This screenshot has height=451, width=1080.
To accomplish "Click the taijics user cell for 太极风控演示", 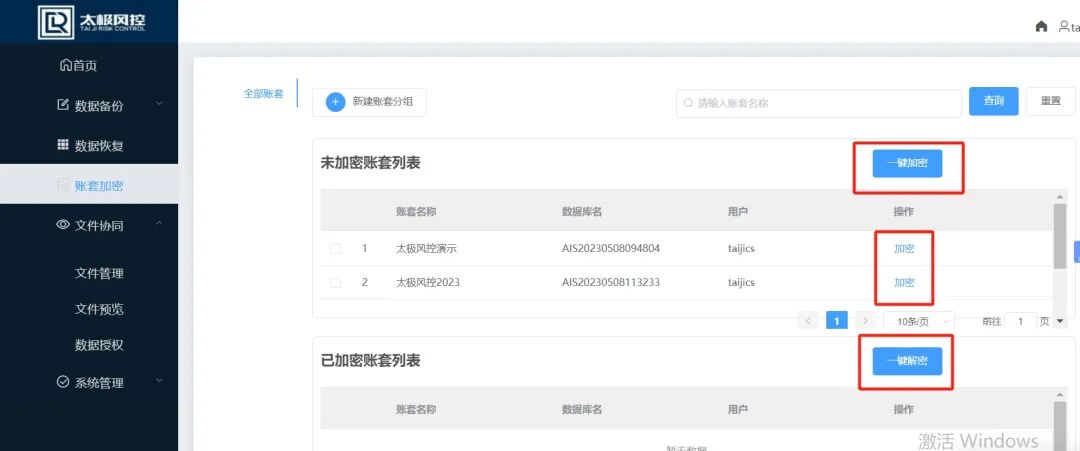I will (741, 249).
